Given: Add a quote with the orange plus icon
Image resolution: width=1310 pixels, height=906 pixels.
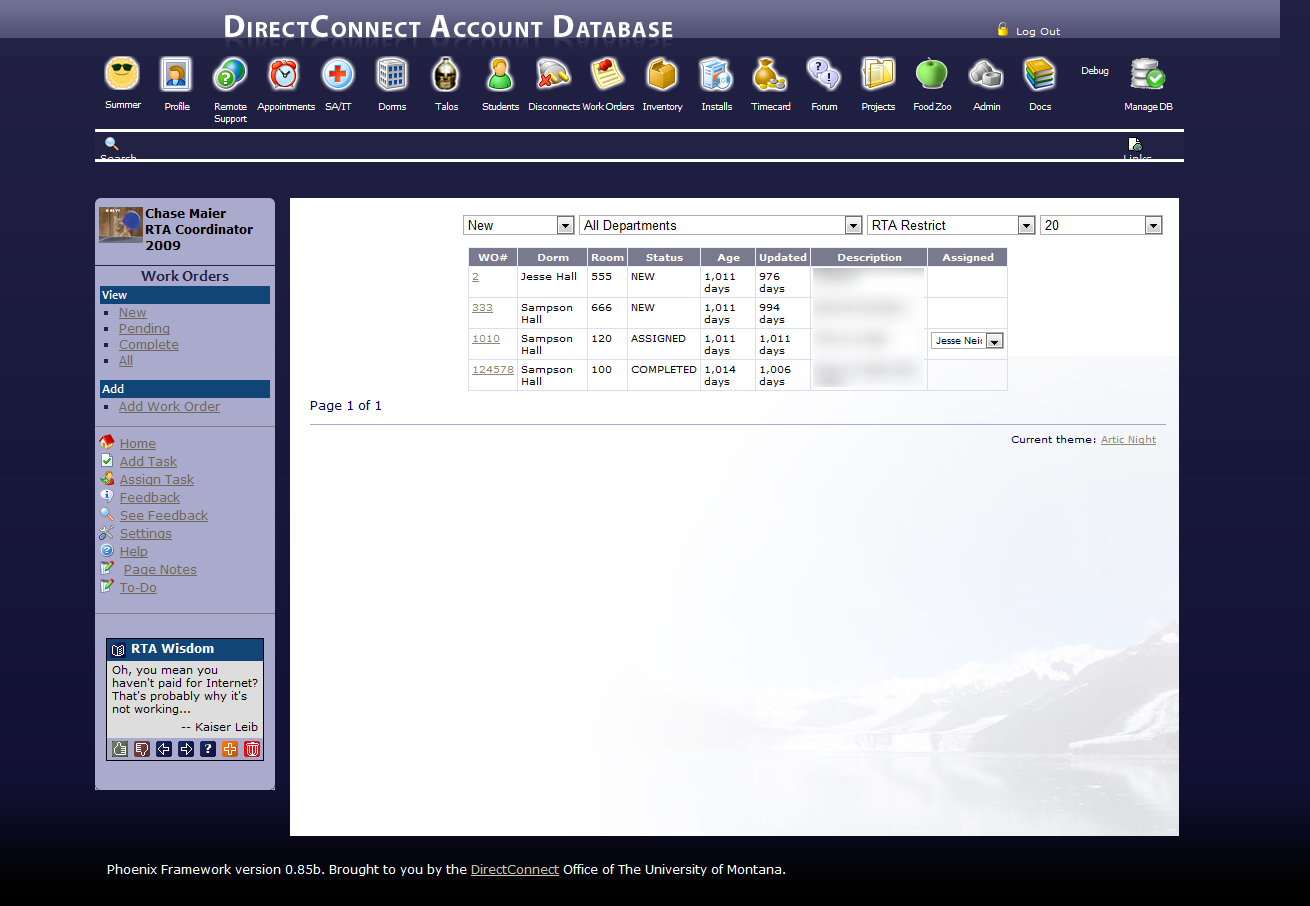Looking at the screenshot, I should 230,749.
